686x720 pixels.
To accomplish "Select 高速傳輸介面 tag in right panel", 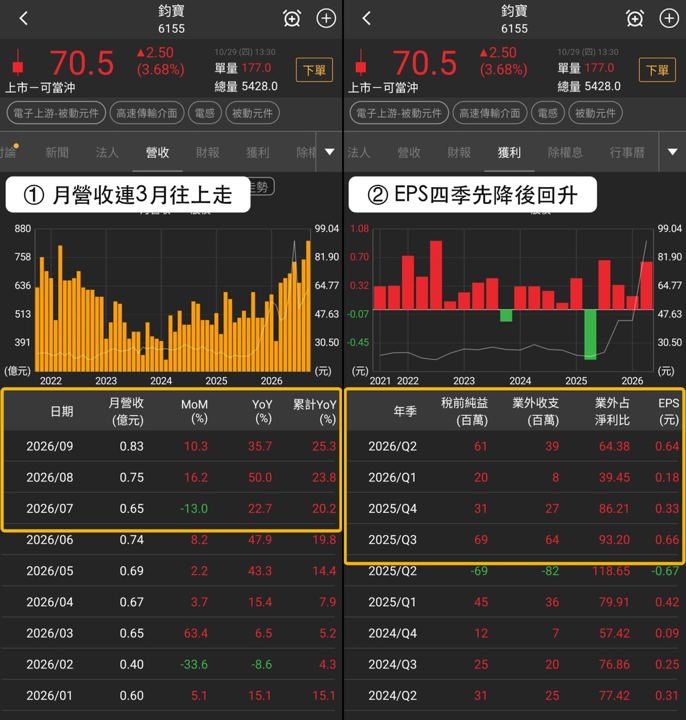I will [490, 113].
